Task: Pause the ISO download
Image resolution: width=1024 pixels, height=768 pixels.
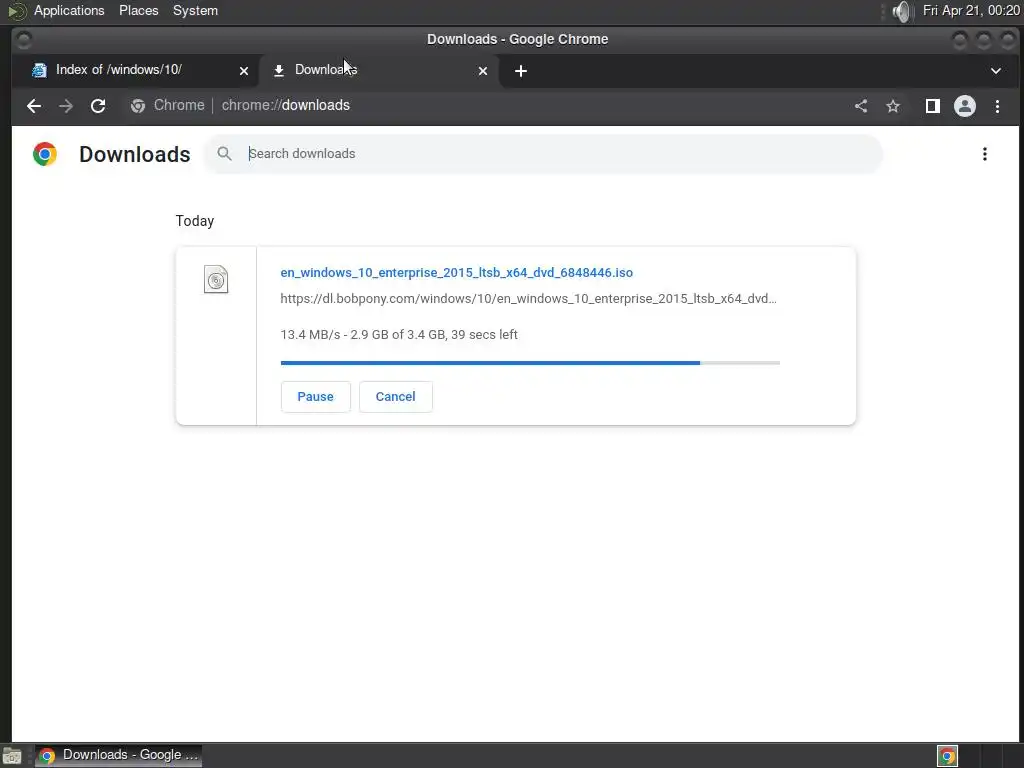Action: click(315, 396)
